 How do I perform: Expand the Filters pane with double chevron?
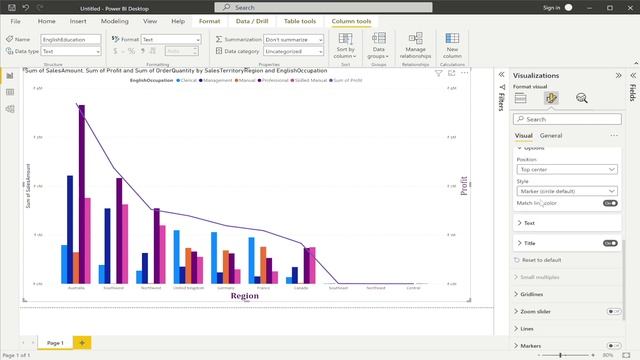tap(501, 75)
